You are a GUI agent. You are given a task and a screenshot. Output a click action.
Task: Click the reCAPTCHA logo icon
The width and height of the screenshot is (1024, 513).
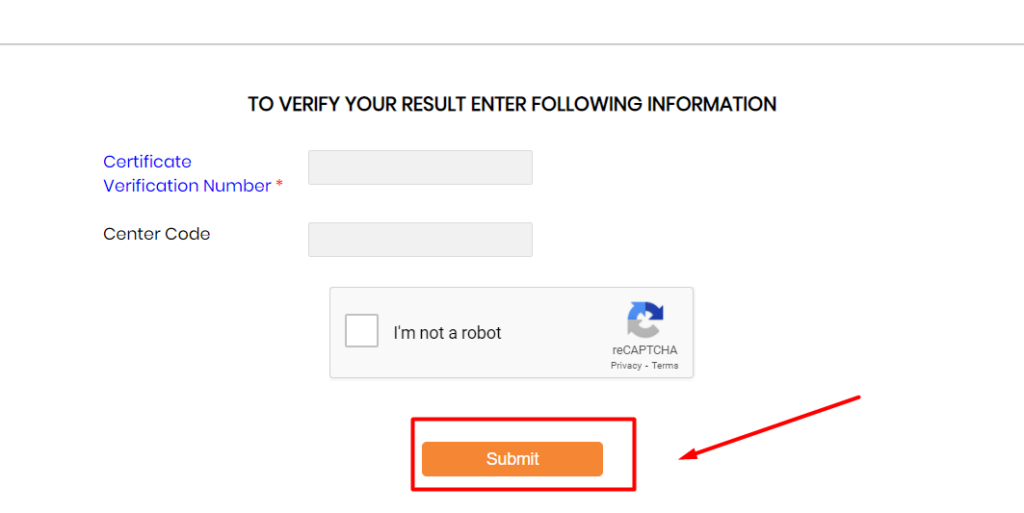point(645,320)
